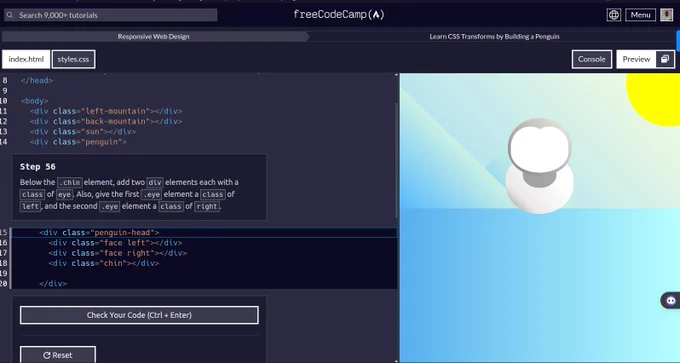Click the Step 56 heading
This screenshot has height=363, width=680.
coord(38,167)
